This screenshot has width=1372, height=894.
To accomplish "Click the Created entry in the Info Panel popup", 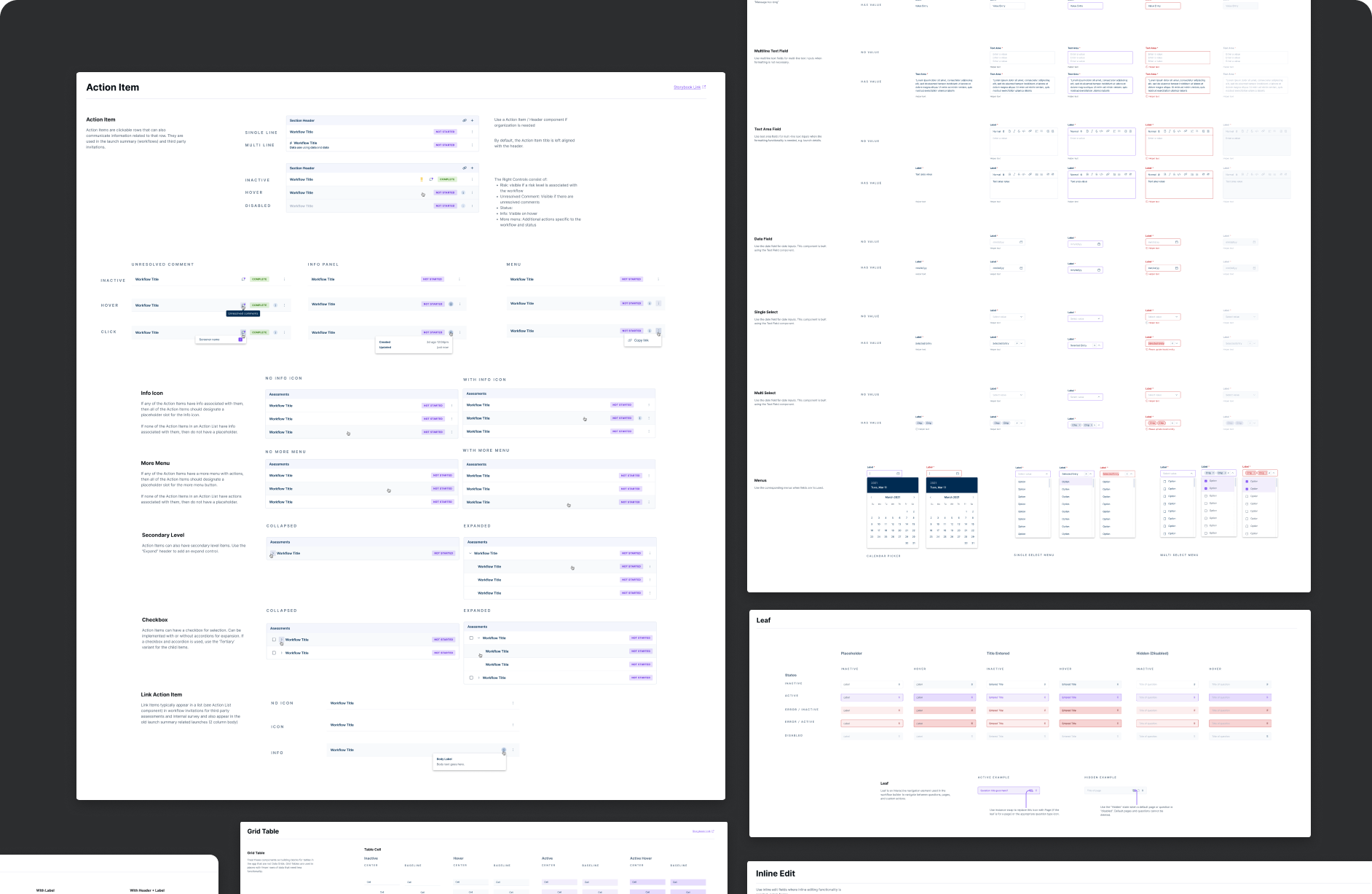I will click(386, 342).
